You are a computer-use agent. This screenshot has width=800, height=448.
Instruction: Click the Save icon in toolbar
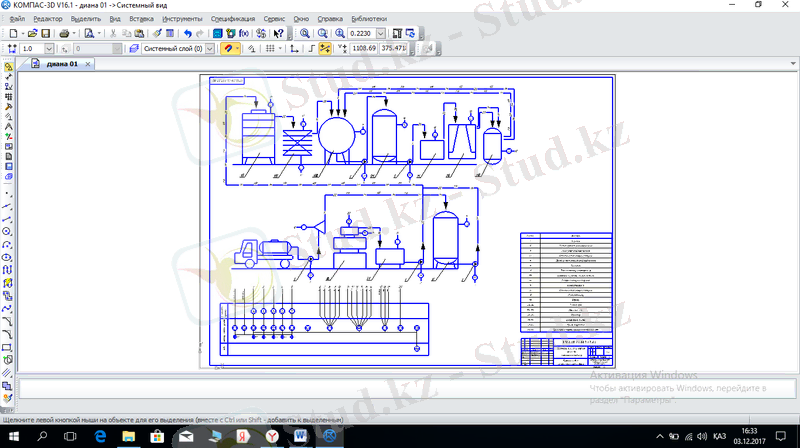pos(46,33)
